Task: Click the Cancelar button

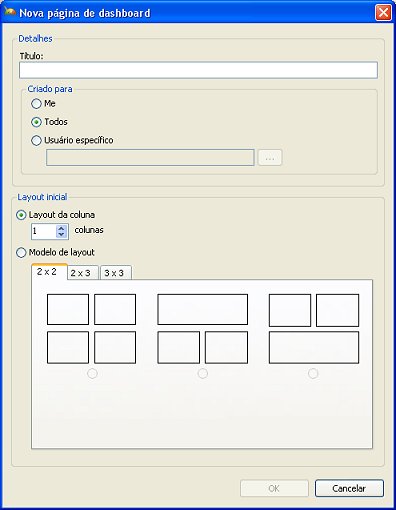Action: pyautogui.click(x=349, y=488)
